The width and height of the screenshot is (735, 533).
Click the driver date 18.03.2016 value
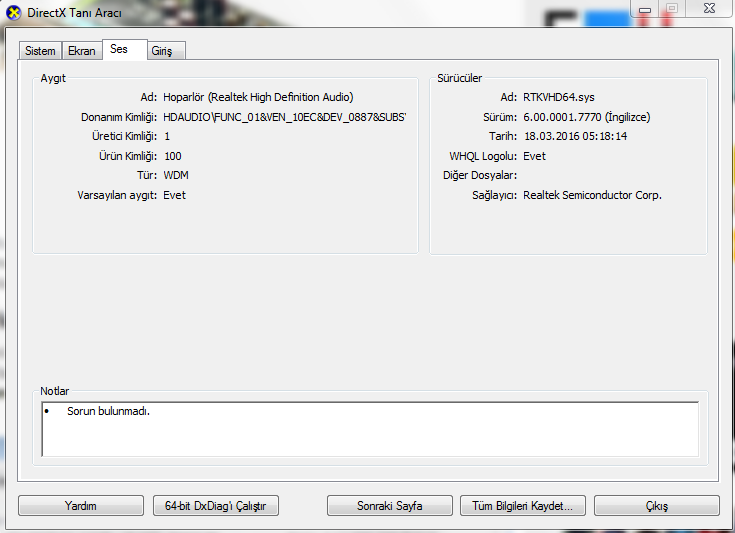[x=575, y=136]
